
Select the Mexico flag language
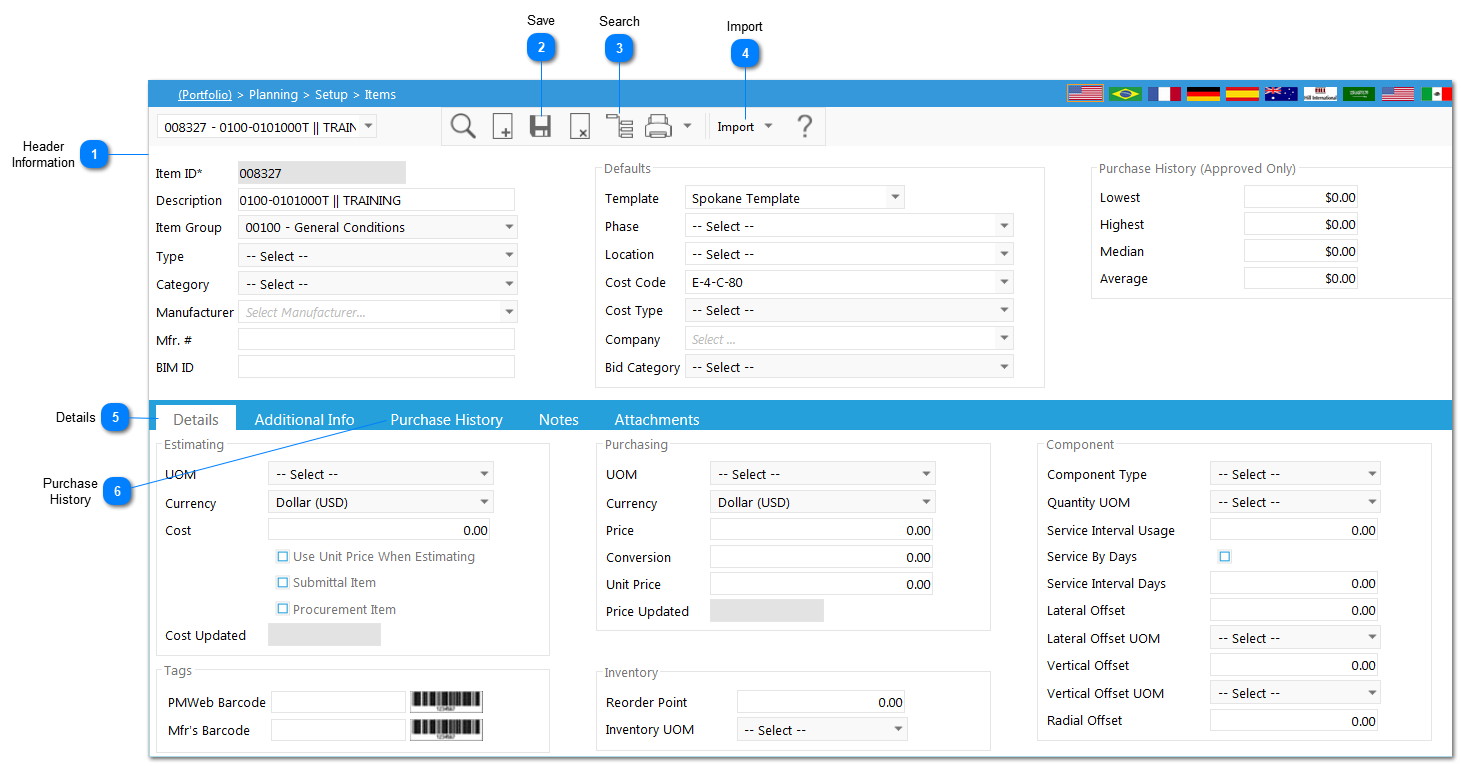pyautogui.click(x=1436, y=94)
